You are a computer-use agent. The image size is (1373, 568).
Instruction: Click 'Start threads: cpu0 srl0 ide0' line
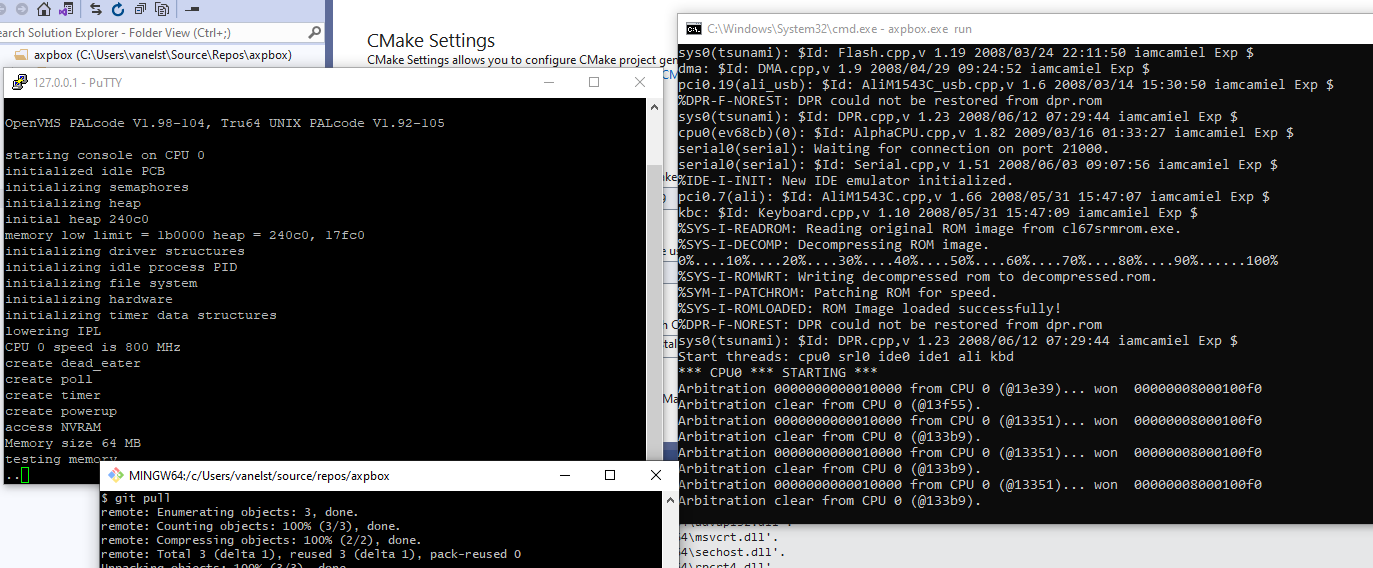[846, 356]
